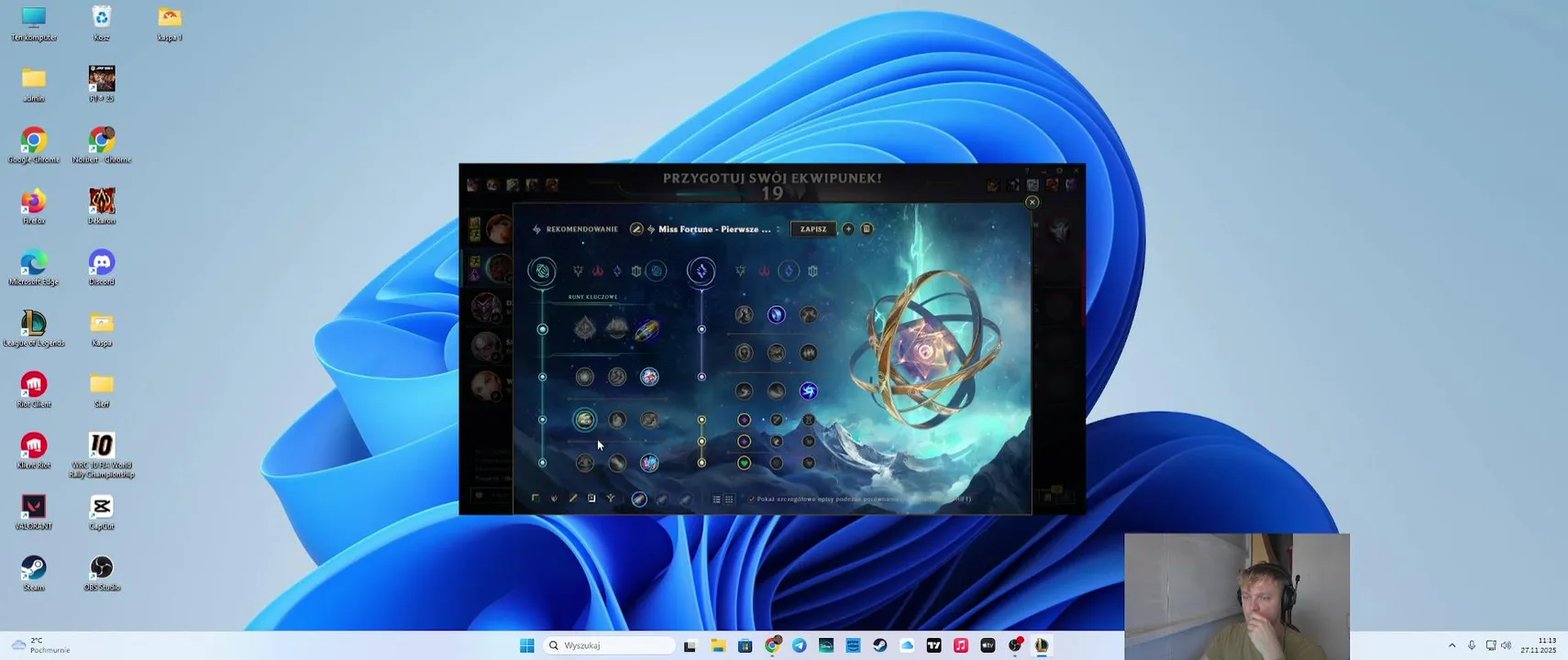This screenshot has height=660, width=1568.
Task: Switch primary path to Resolve
Action: (636, 271)
